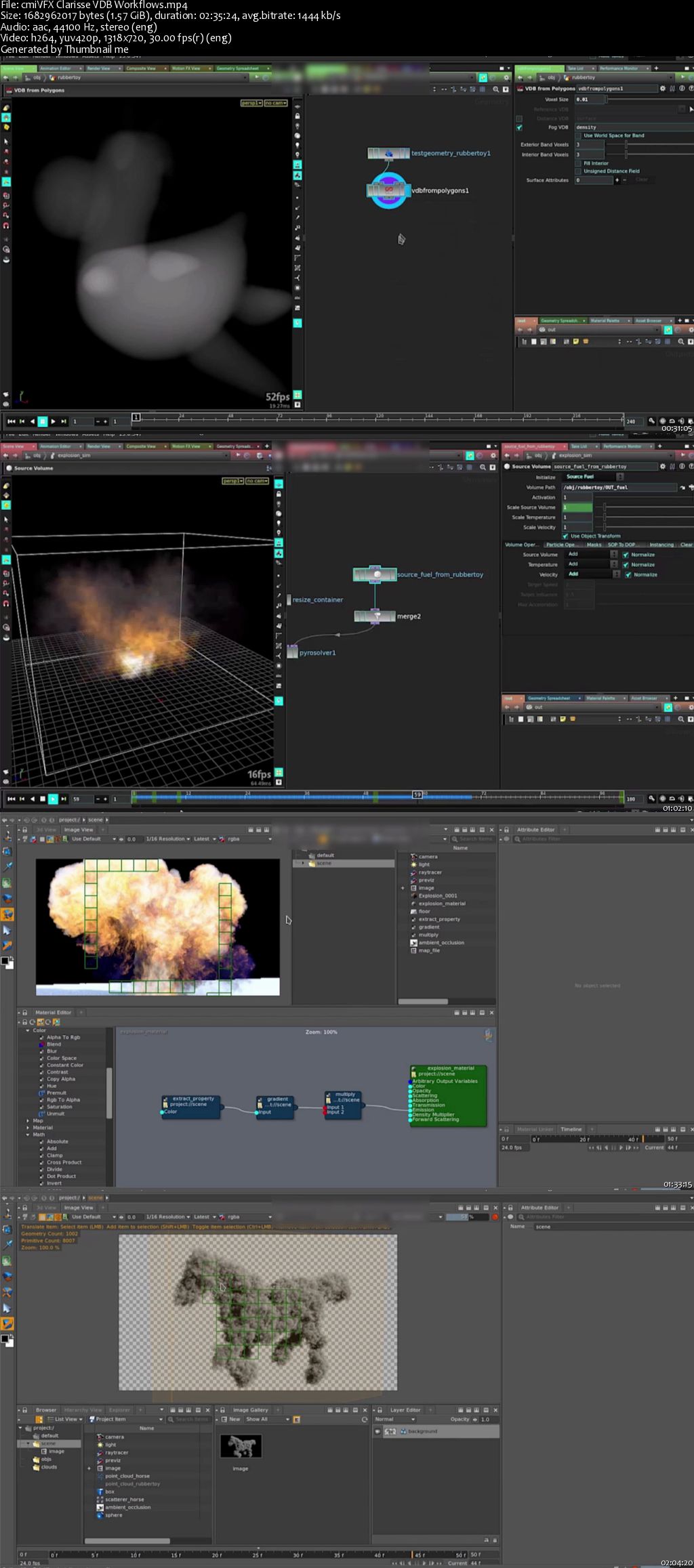The width and height of the screenshot is (694, 1568).
Task: Switch to Timeline tab beside Material Linker
Action: tap(571, 1129)
